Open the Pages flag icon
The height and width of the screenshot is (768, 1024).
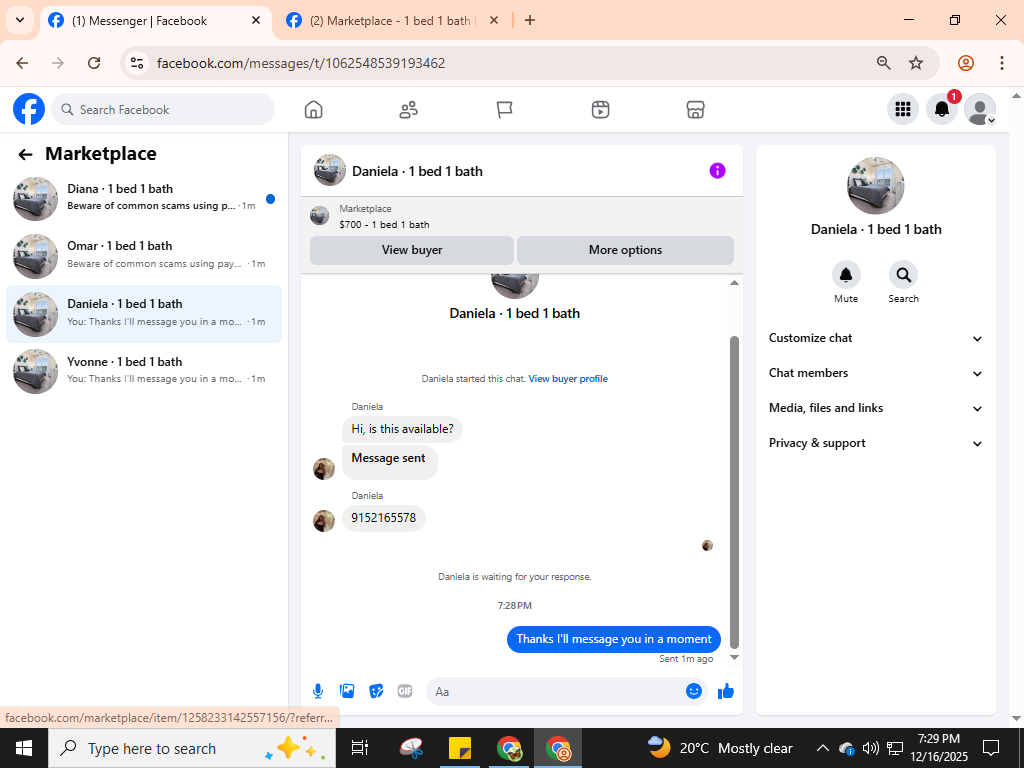(x=504, y=110)
